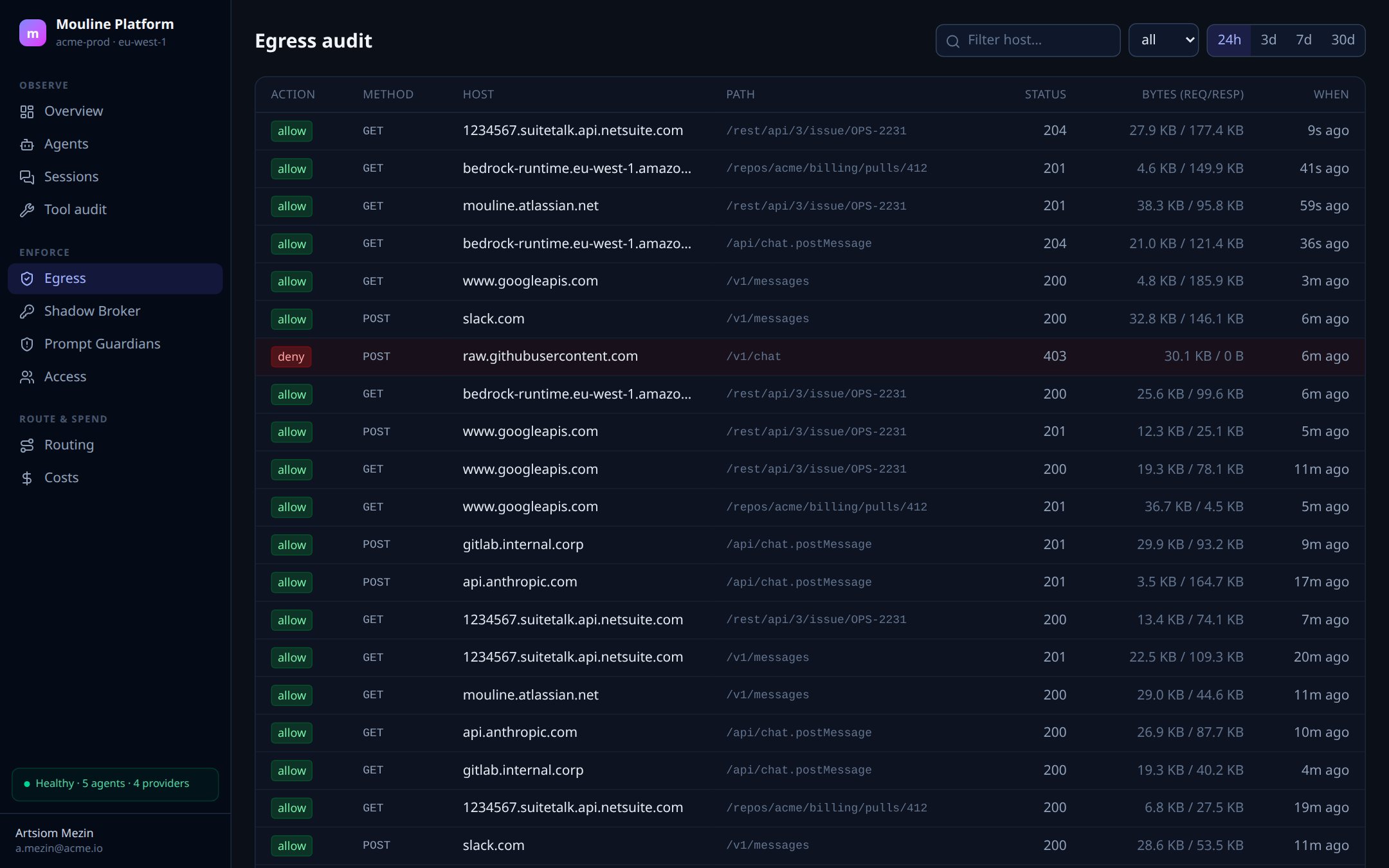Viewport: 1389px width, 868px height.
Task: Click api.anthropic.com in the 17m ago row
Action: coord(520,582)
